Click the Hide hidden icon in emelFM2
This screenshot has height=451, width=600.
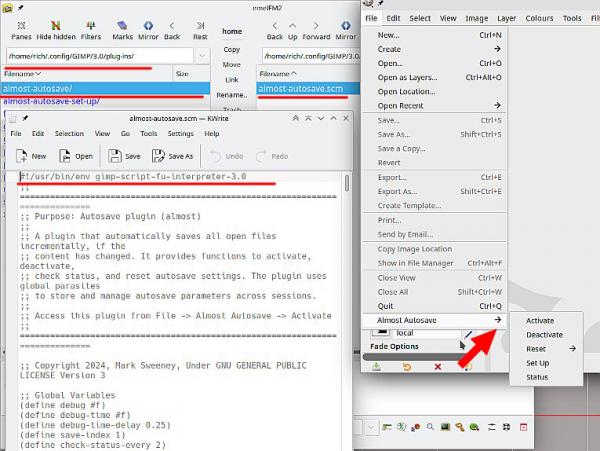tap(56, 26)
